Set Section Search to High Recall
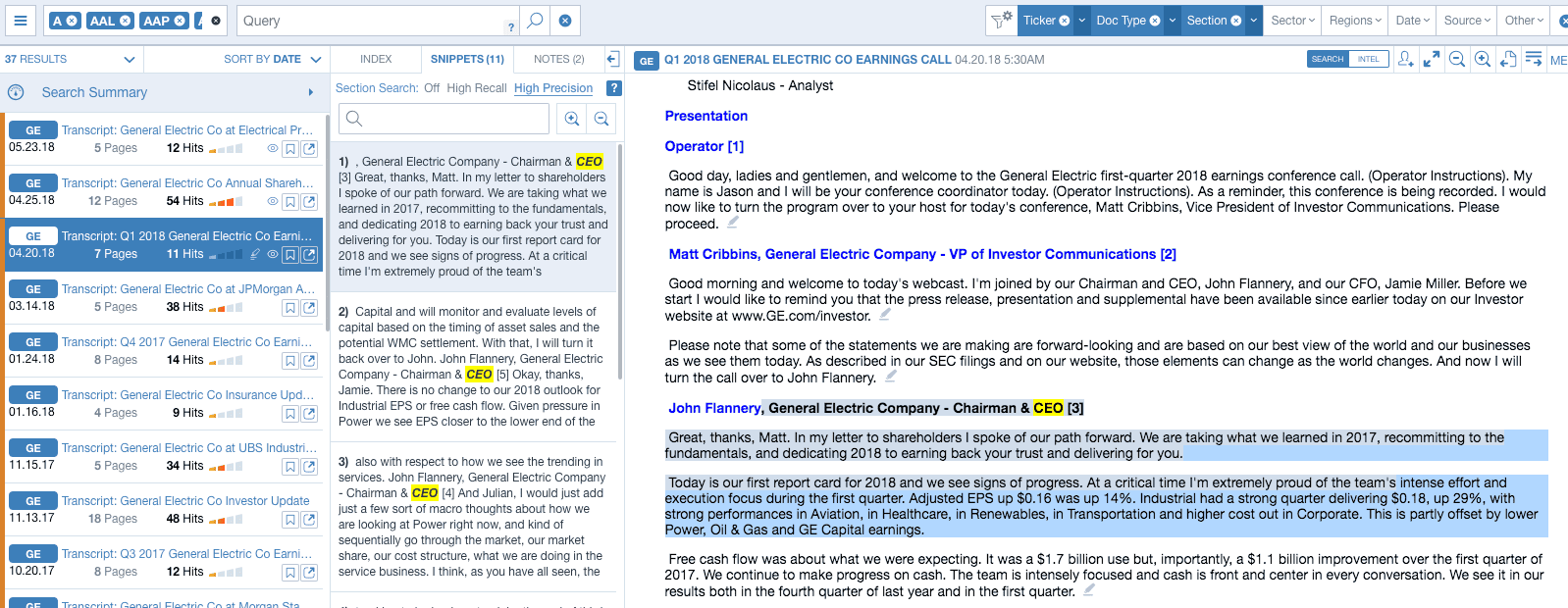The height and width of the screenshot is (608, 1568). (476, 88)
